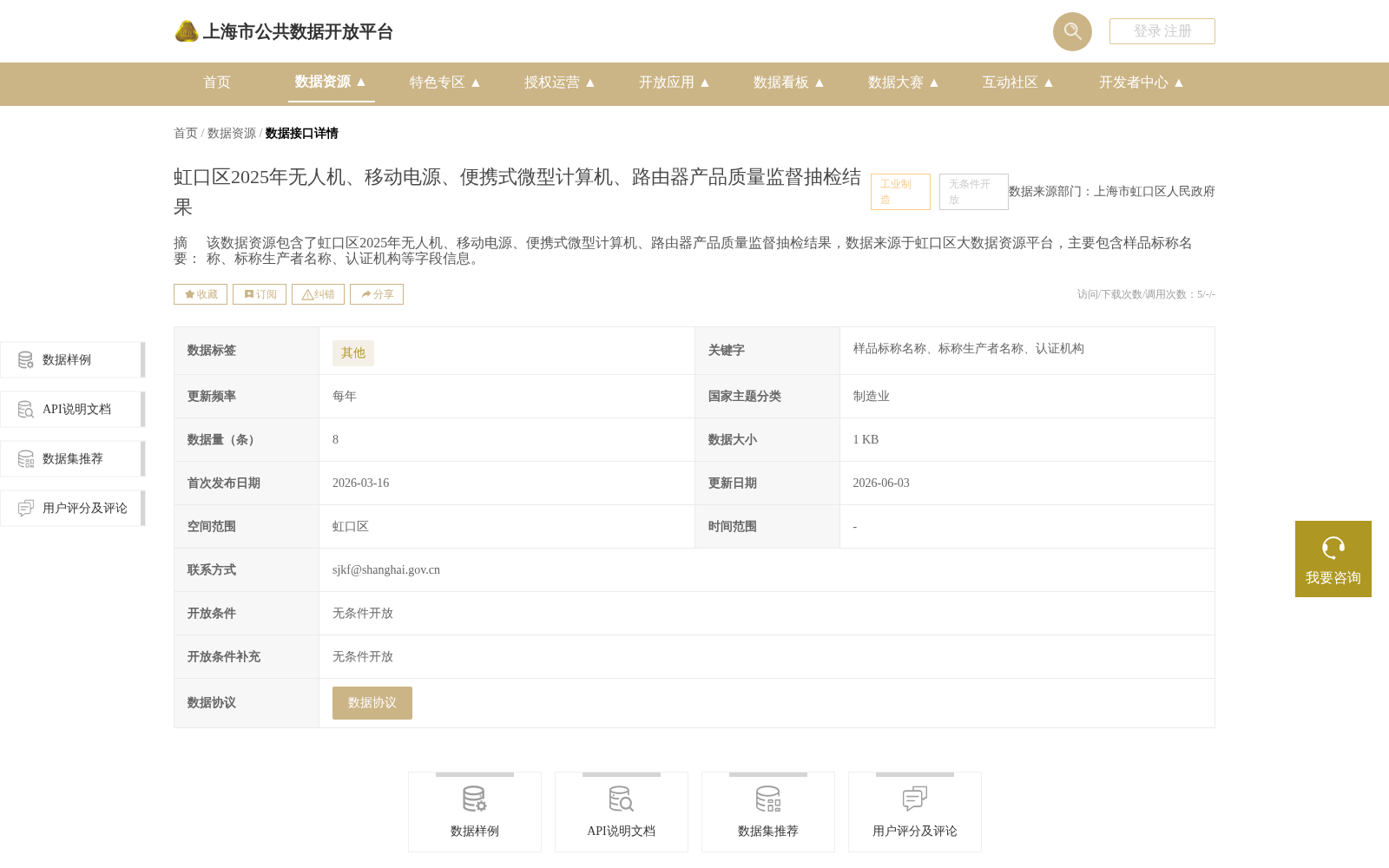The image size is (1389, 868).
Task: Click the 2026-03-16 first publish date
Action: coord(361,483)
